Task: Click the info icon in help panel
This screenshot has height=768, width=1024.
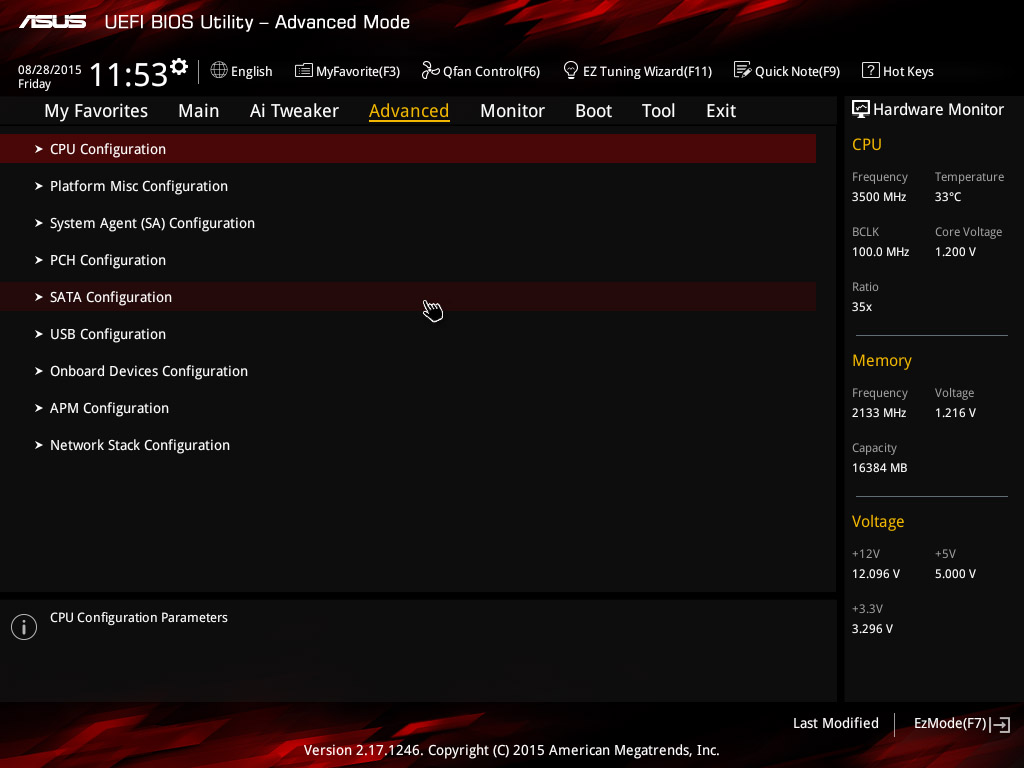Action: 24,627
